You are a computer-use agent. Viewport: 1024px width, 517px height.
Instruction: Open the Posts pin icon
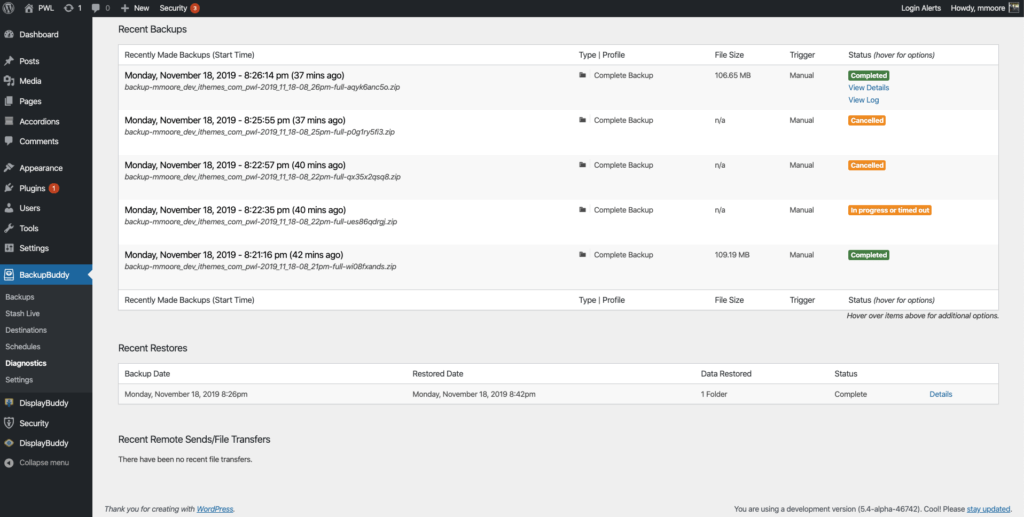(x=9, y=61)
